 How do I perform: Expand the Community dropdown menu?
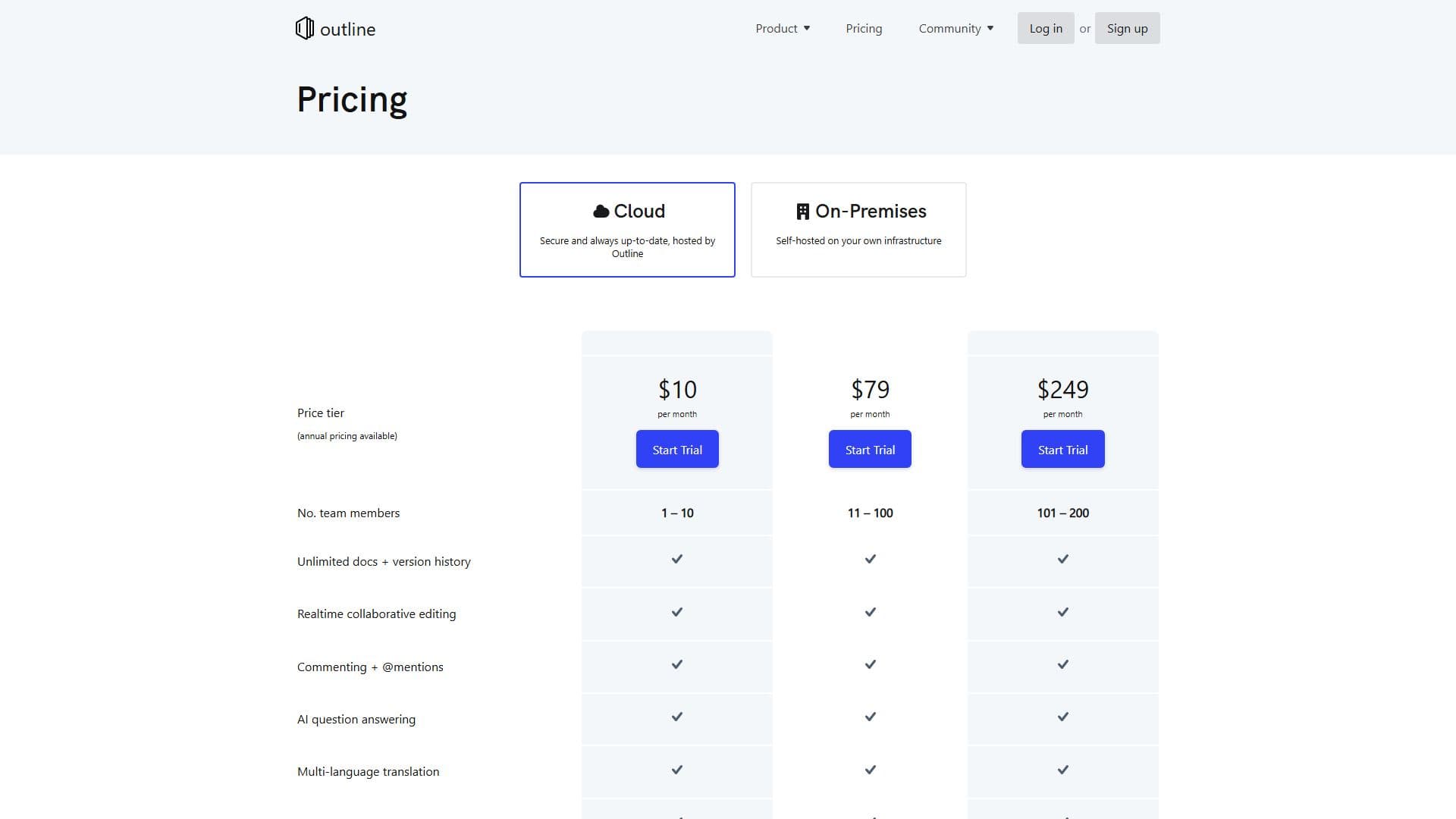tap(955, 28)
